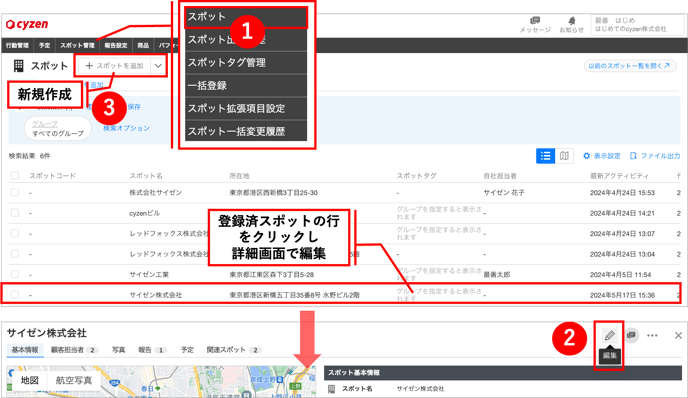
Task: Check the サイゼン工業 row checkbox
Action: click(15, 274)
